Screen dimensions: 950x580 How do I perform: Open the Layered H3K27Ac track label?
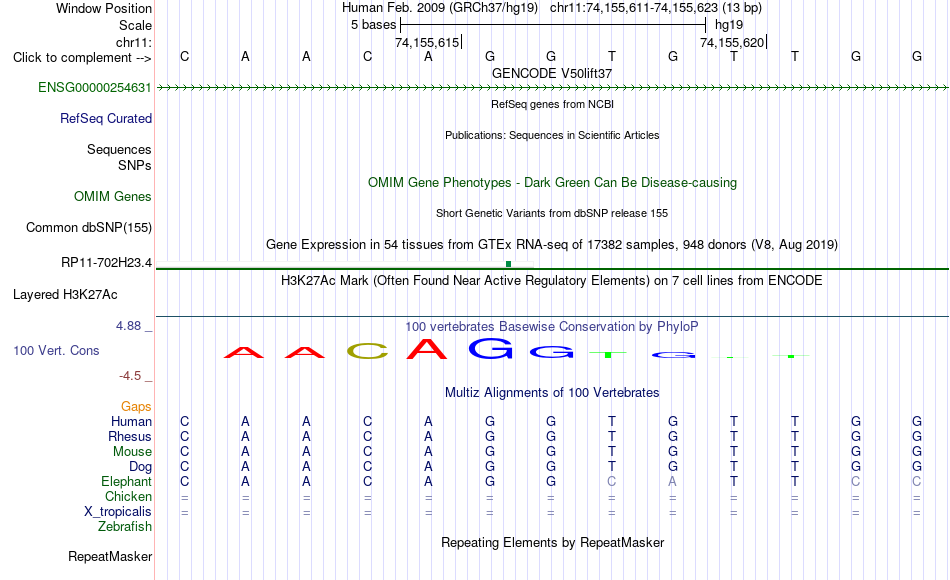click(65, 295)
